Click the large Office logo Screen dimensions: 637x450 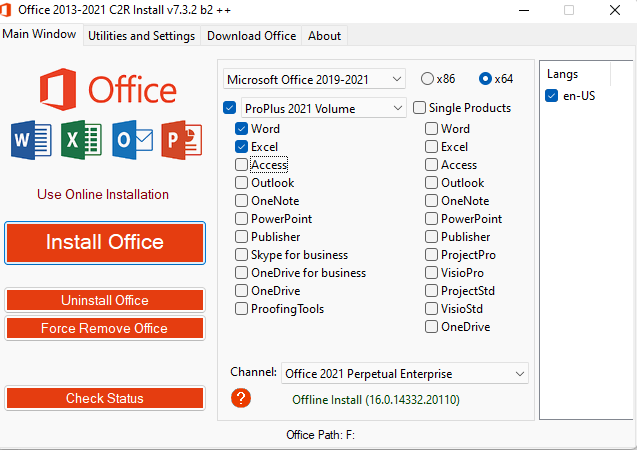click(108, 89)
